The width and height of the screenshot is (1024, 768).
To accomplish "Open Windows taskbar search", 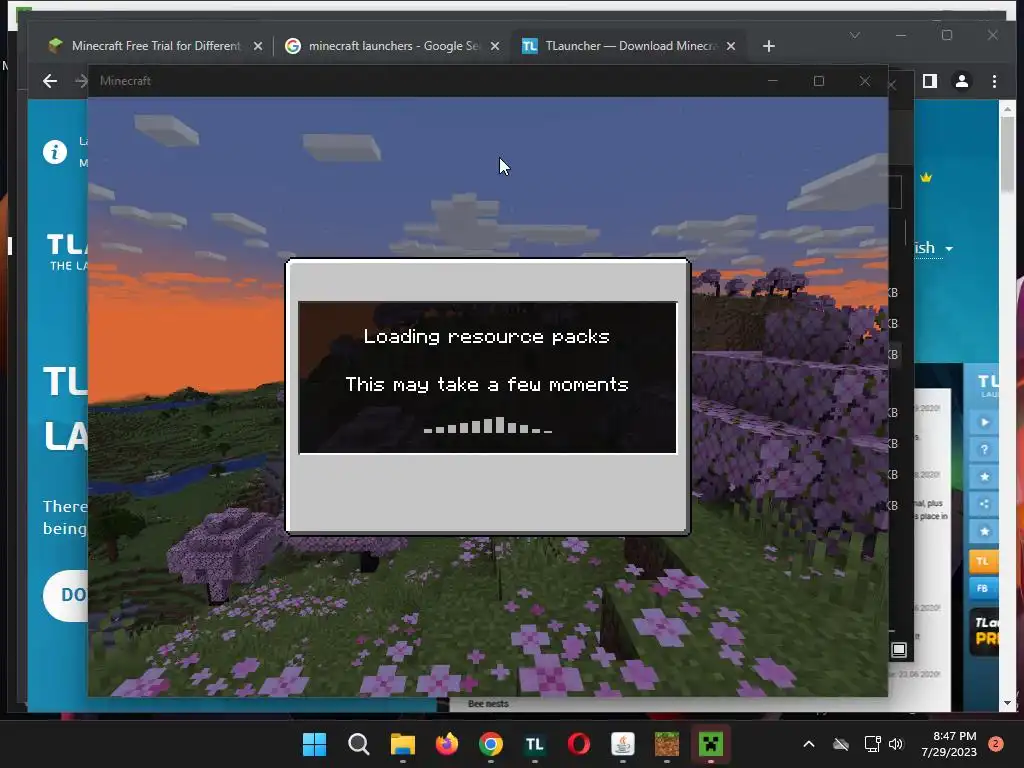I will pyautogui.click(x=359, y=744).
